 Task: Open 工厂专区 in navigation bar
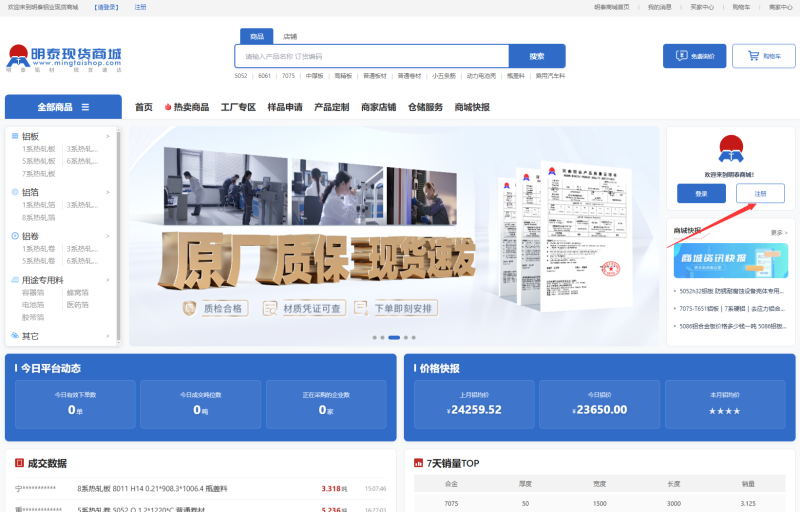tap(238, 107)
